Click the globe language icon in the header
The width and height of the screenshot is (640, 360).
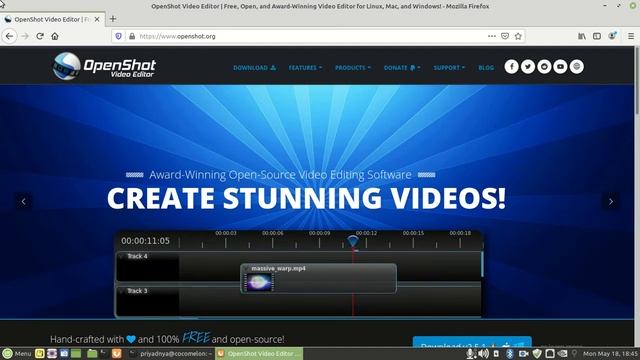577,67
